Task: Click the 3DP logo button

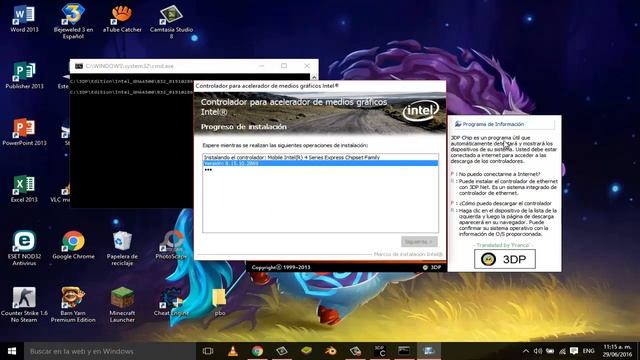Action: (x=505, y=259)
